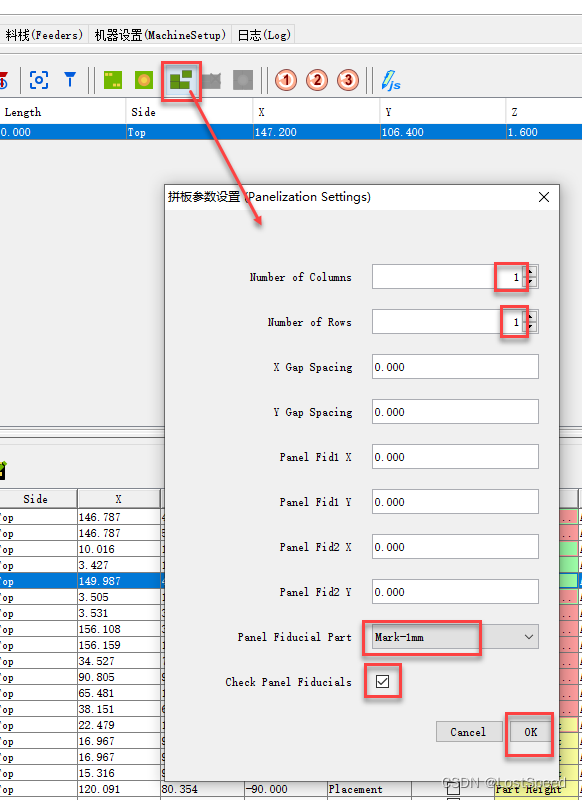Click OK in Panelization Settings

click(530, 732)
